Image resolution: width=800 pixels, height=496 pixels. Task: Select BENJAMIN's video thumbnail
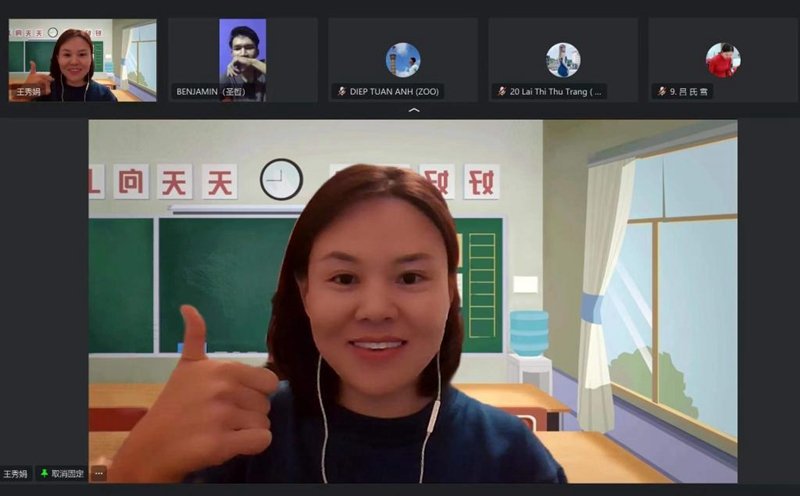(243, 60)
